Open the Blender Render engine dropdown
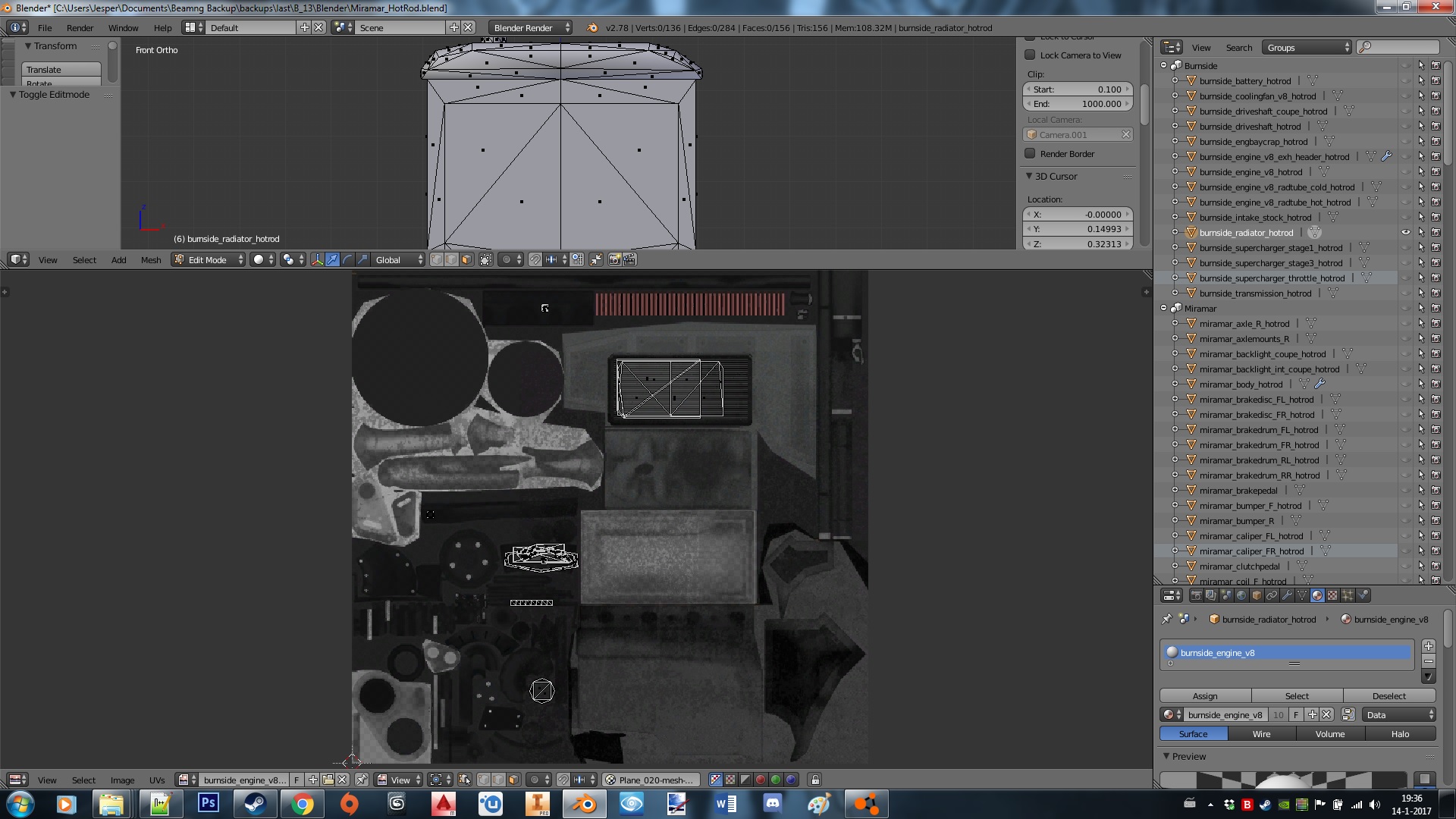 coord(531,27)
